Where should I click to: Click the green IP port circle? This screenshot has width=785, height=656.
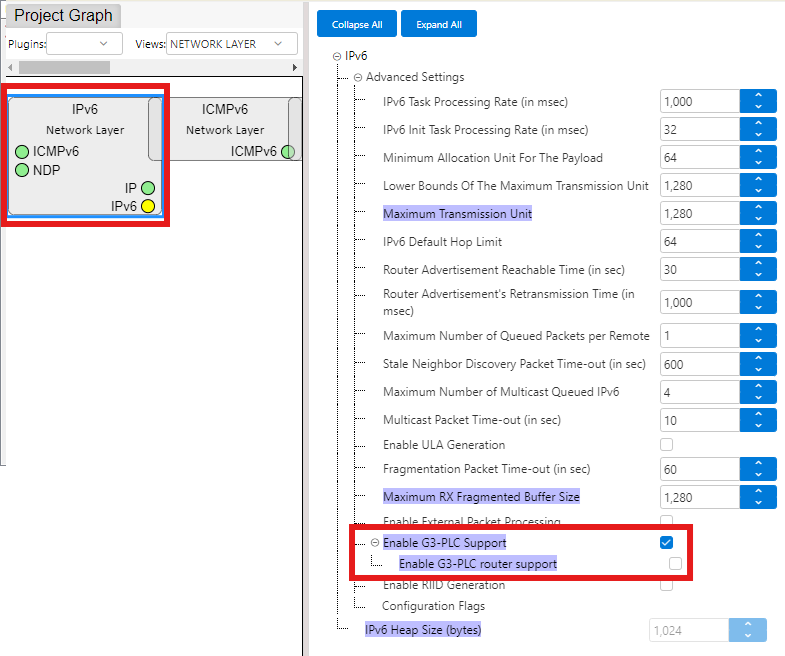[148, 188]
